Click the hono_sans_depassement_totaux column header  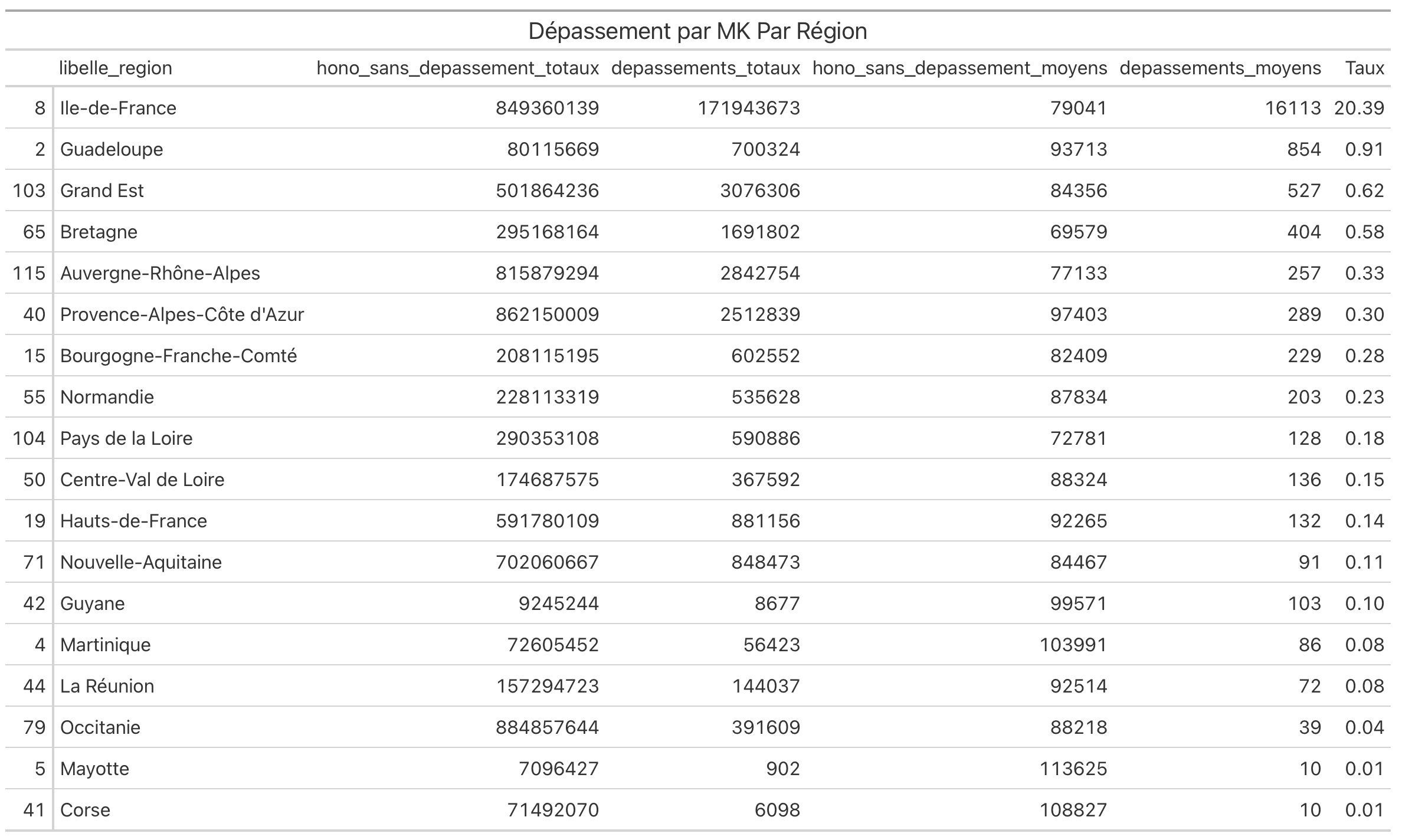pos(457,68)
